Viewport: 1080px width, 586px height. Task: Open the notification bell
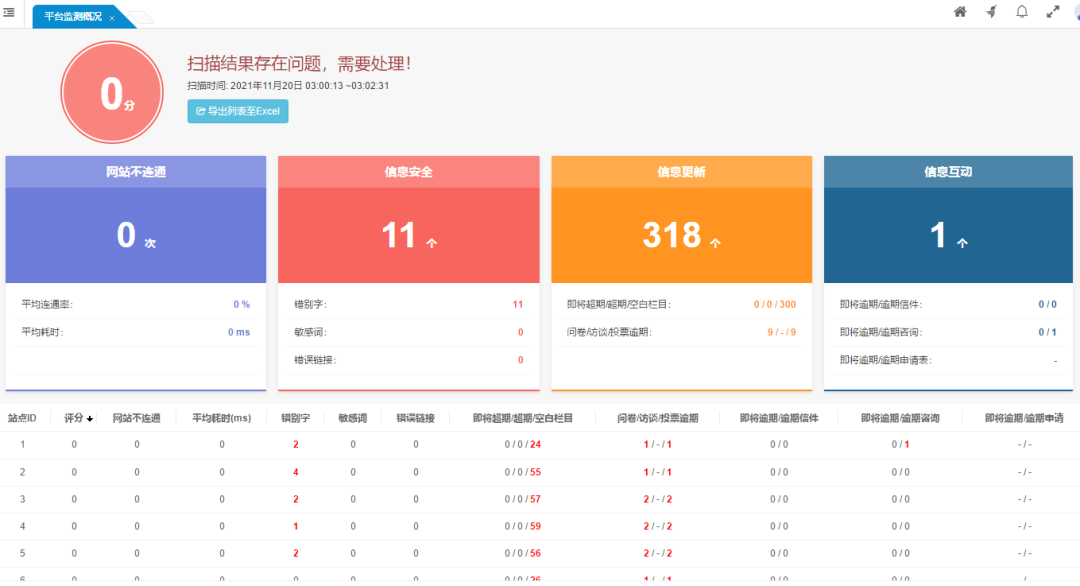click(x=1022, y=12)
